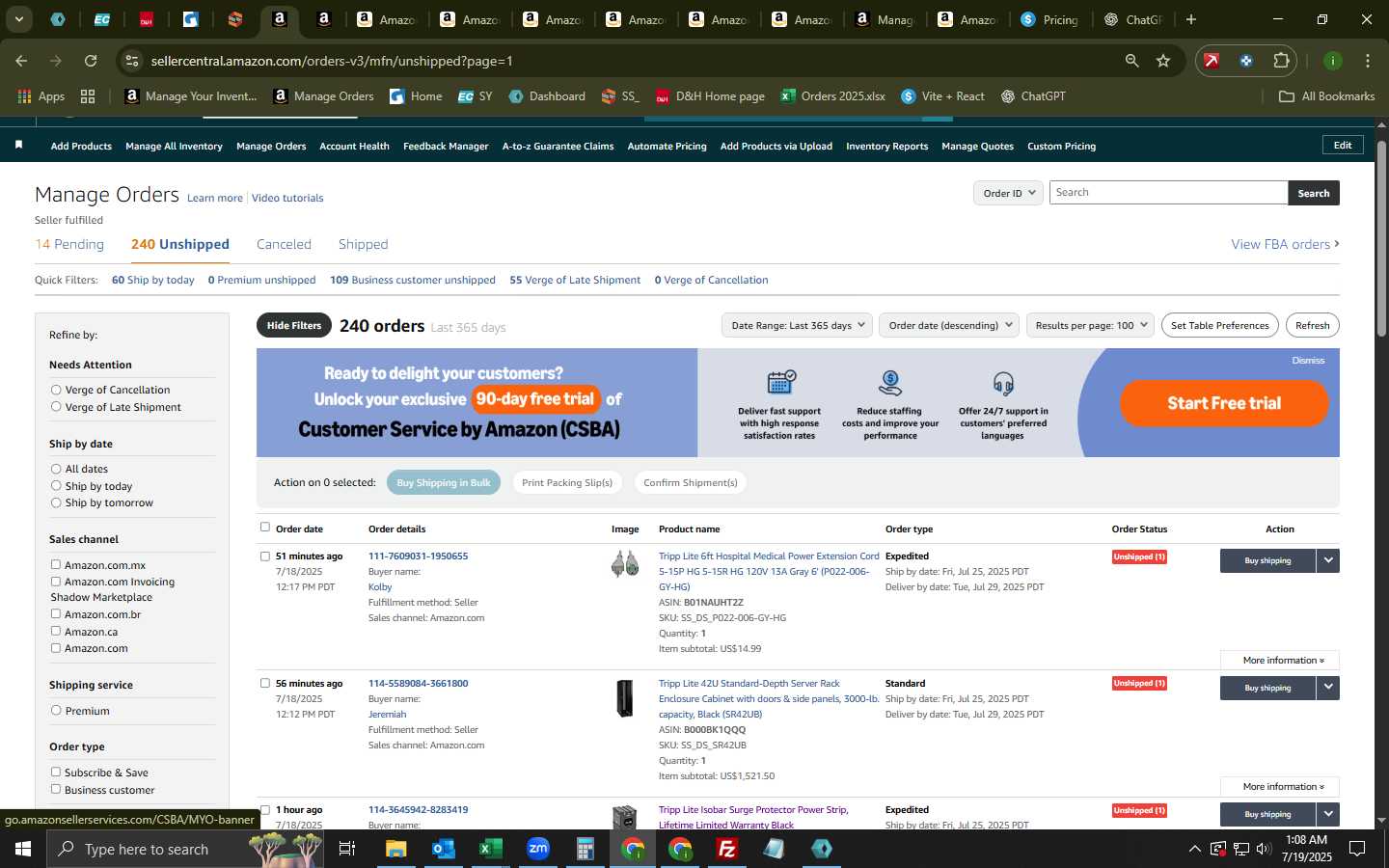
Task: Open the D&H Home page bookmark
Action: (710, 96)
